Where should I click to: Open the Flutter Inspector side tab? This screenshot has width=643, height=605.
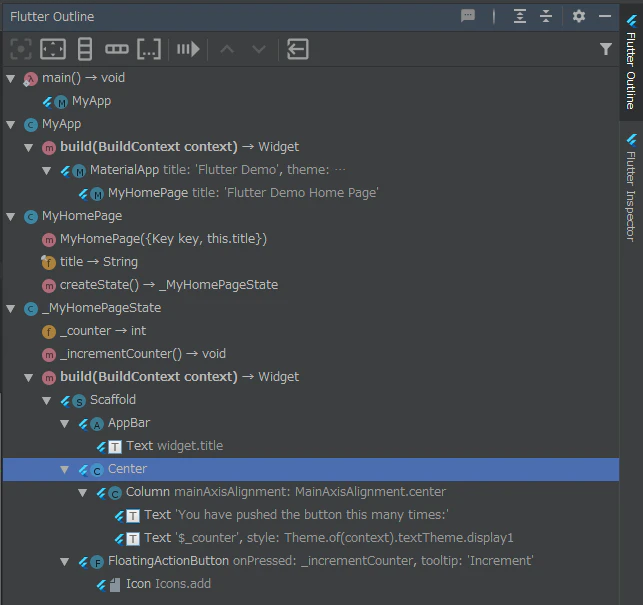tap(631, 187)
